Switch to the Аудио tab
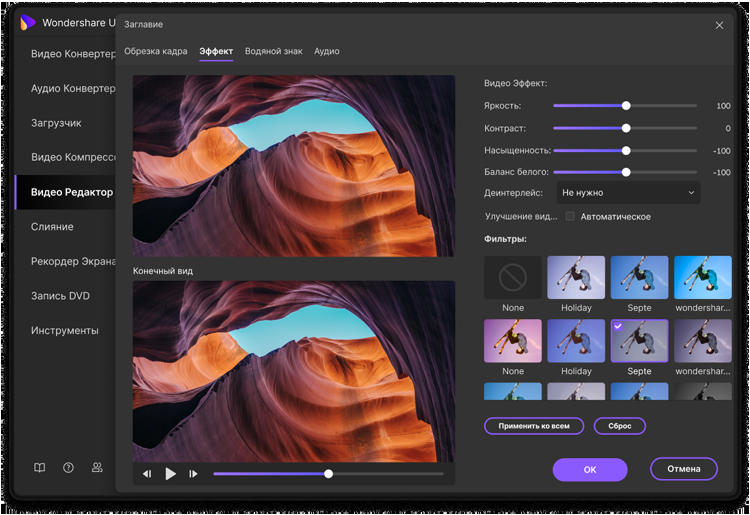The height and width of the screenshot is (515, 750). point(327,51)
